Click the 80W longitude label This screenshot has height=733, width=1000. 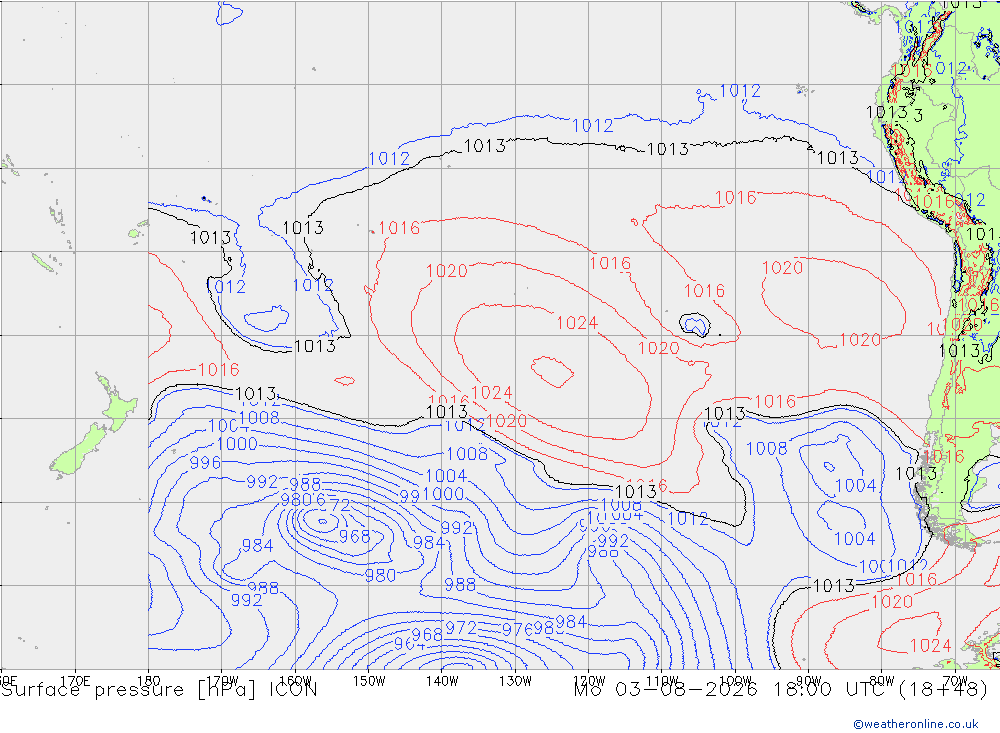click(x=882, y=681)
